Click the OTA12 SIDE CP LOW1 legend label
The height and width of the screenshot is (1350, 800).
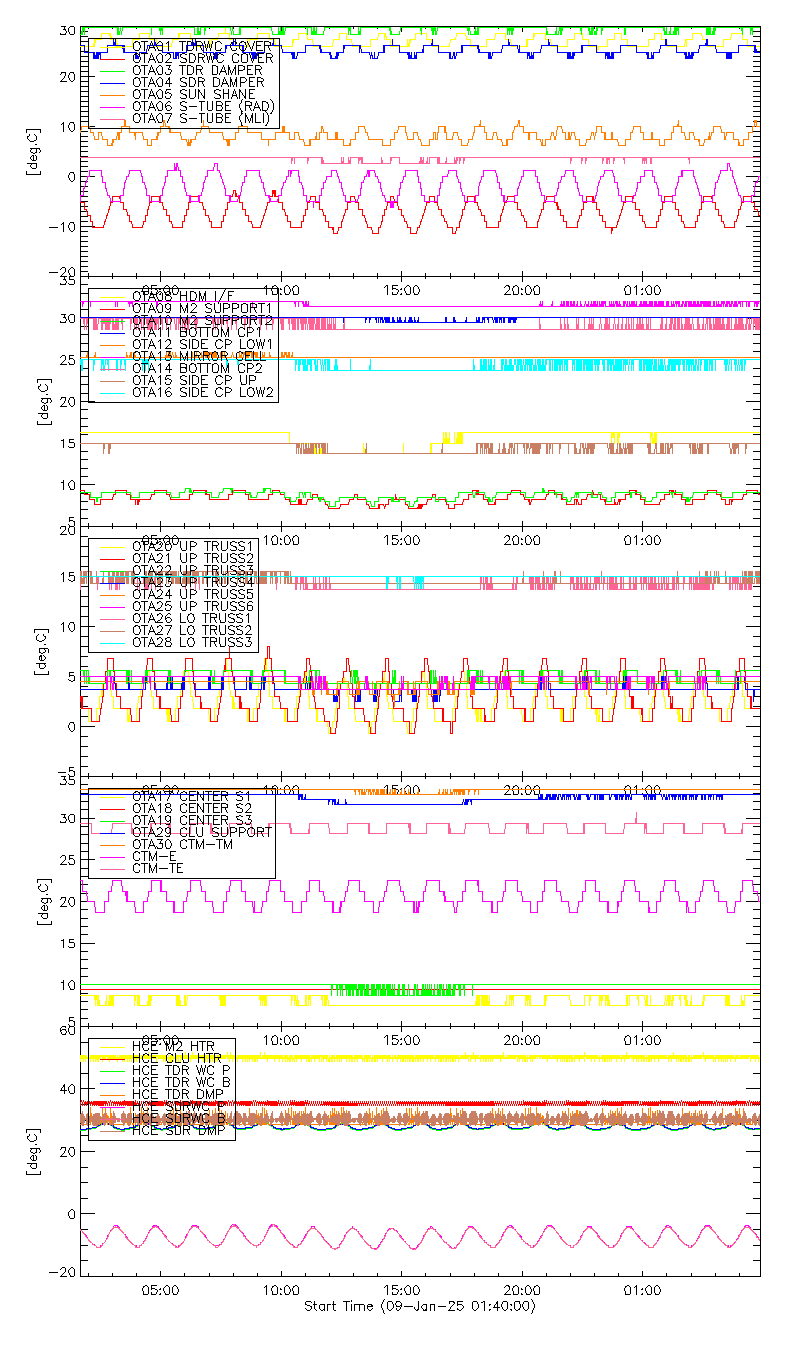click(x=203, y=345)
